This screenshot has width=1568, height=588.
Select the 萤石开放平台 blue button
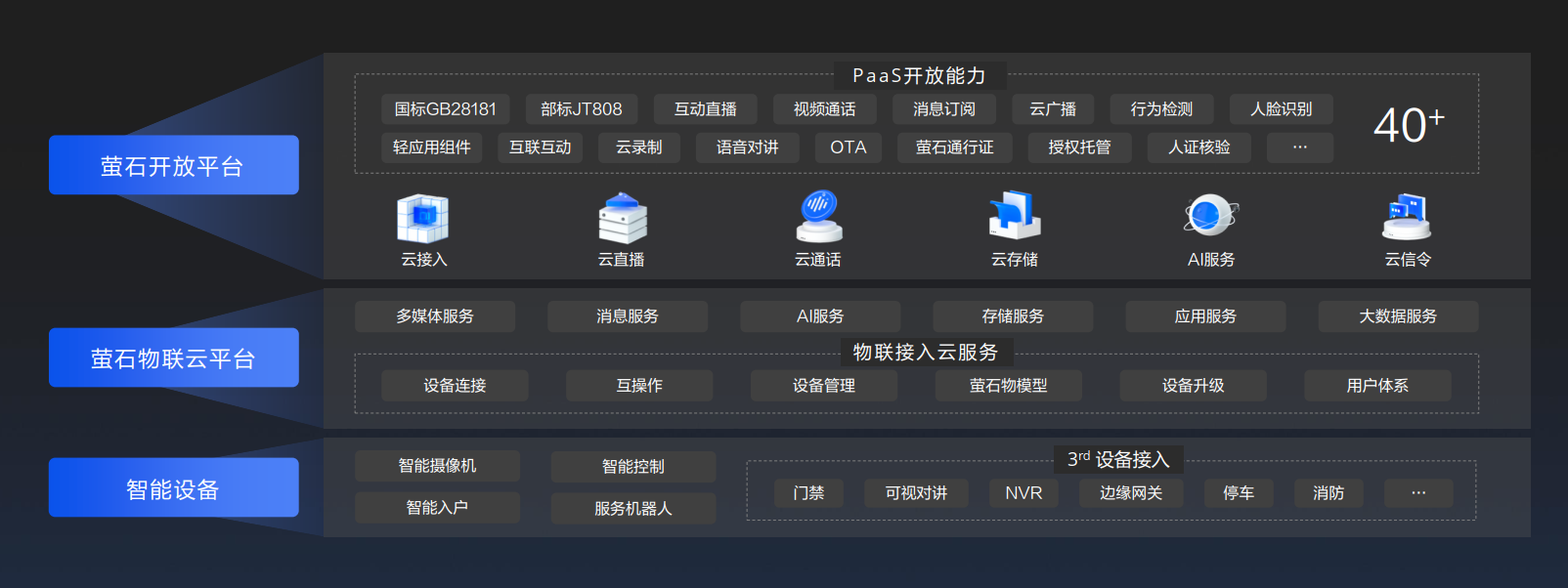point(174,165)
